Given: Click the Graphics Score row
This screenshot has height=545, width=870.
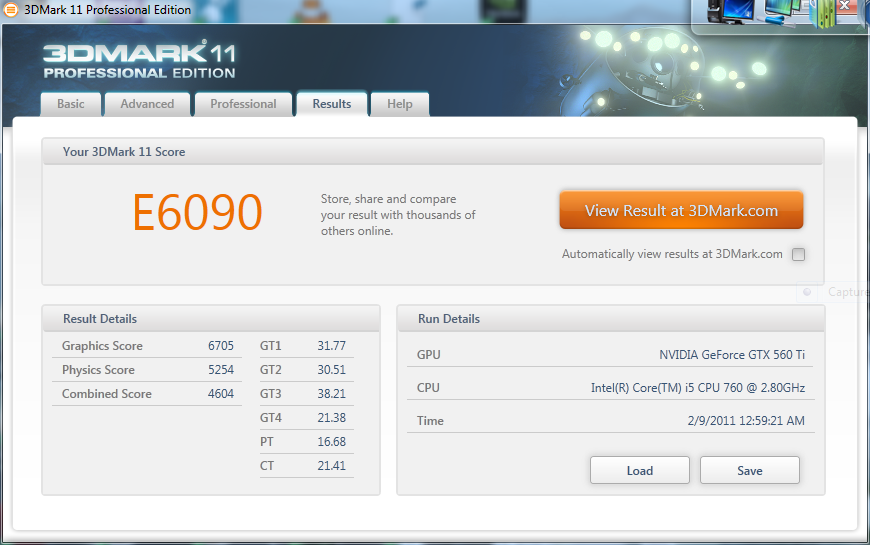Looking at the screenshot, I should (x=146, y=346).
